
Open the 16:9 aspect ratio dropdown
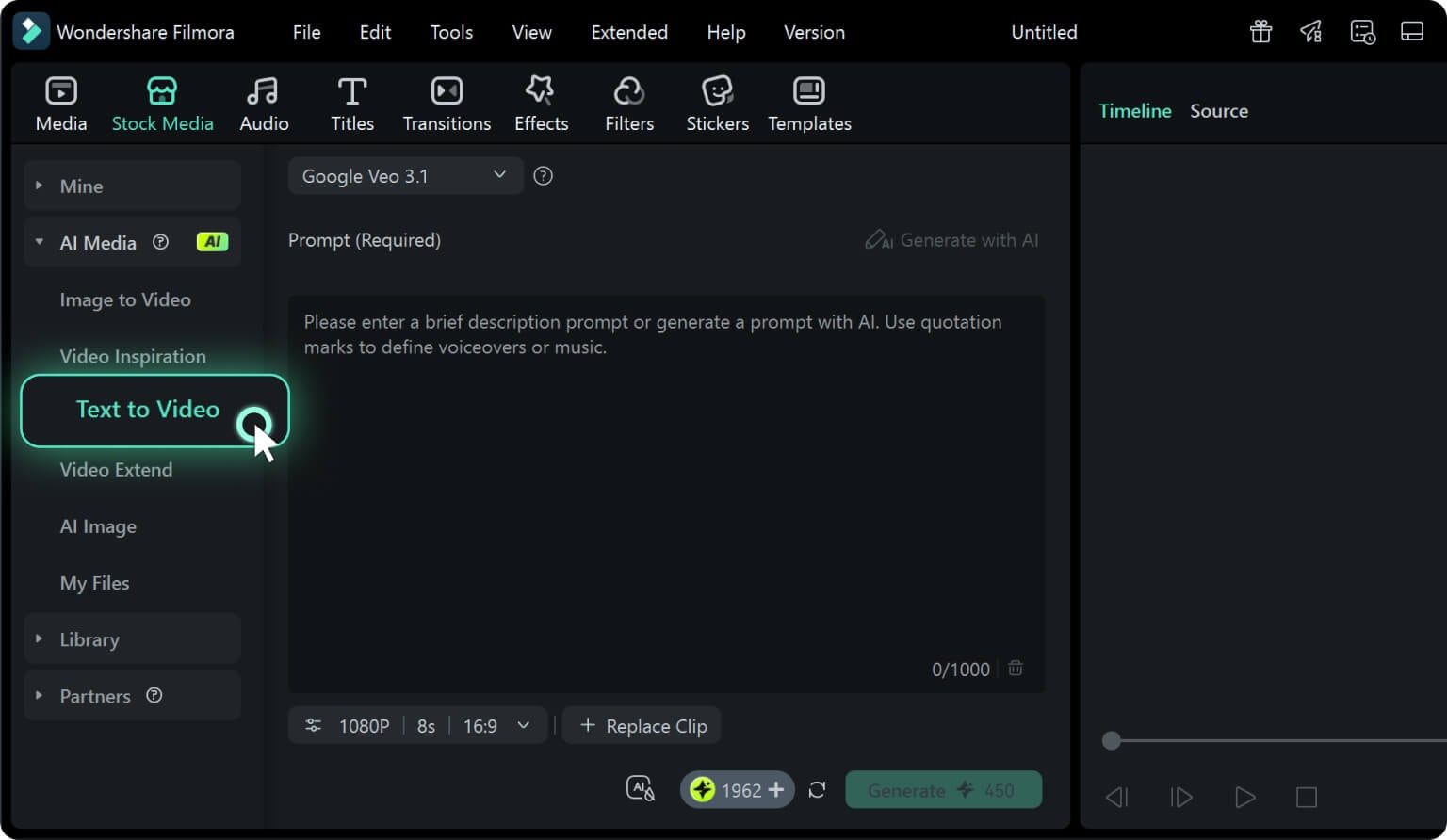[x=497, y=725]
